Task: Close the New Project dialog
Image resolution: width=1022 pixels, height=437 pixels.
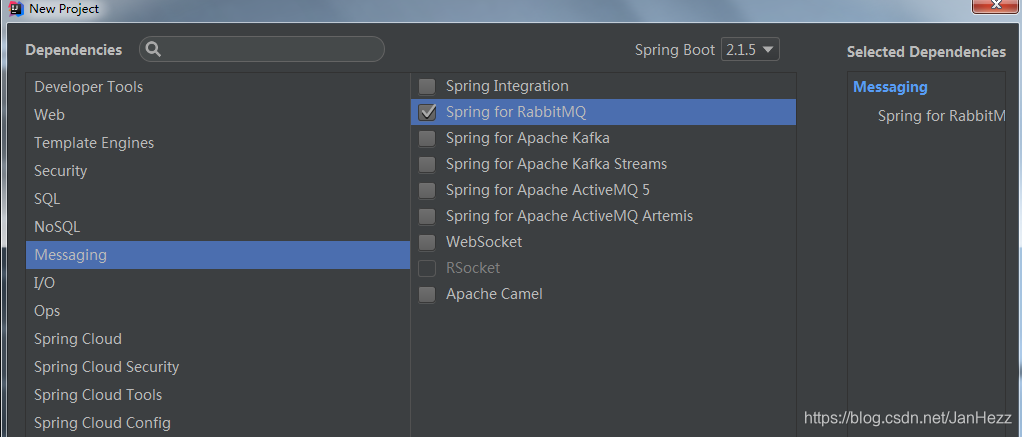Action: (997, 5)
